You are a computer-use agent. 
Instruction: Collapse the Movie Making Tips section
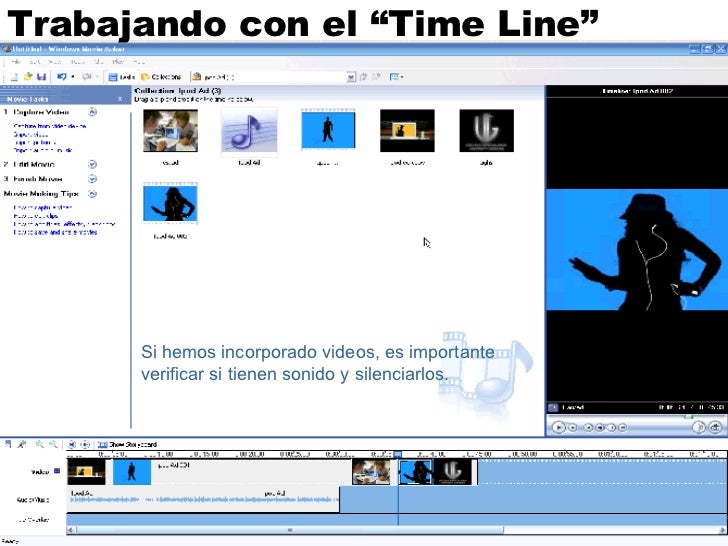(92, 194)
